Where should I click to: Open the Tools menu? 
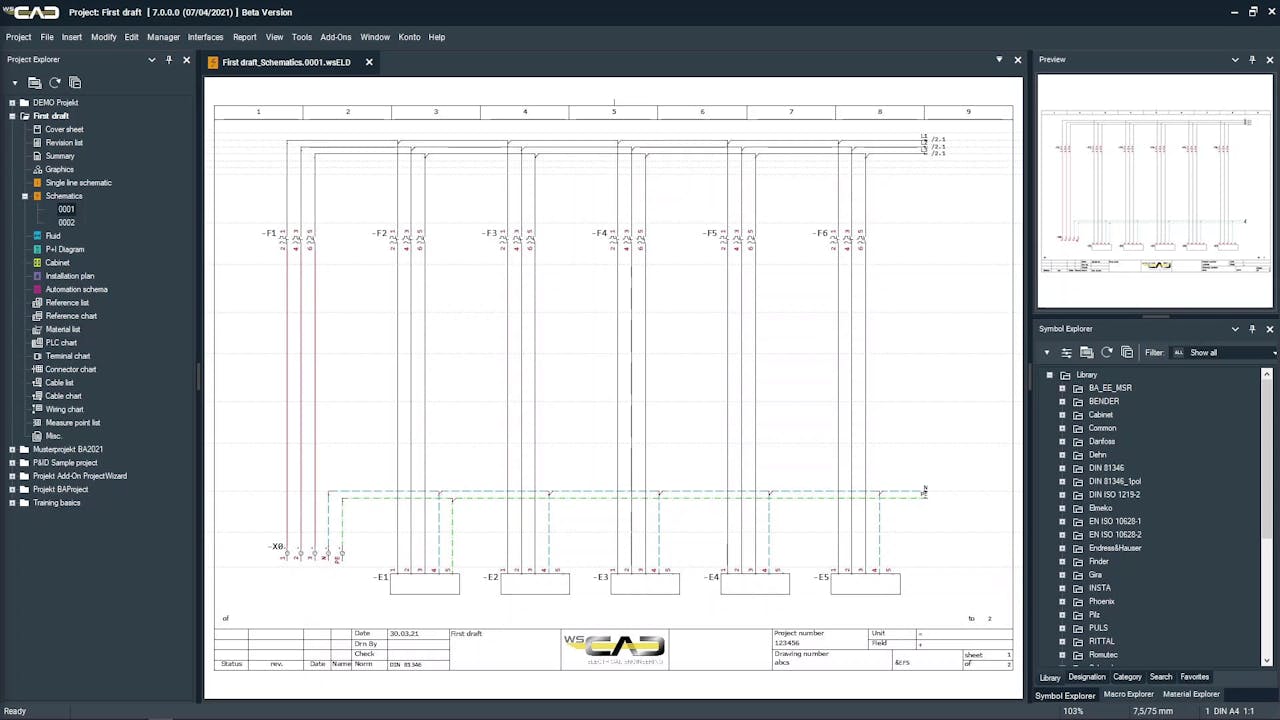click(x=302, y=37)
